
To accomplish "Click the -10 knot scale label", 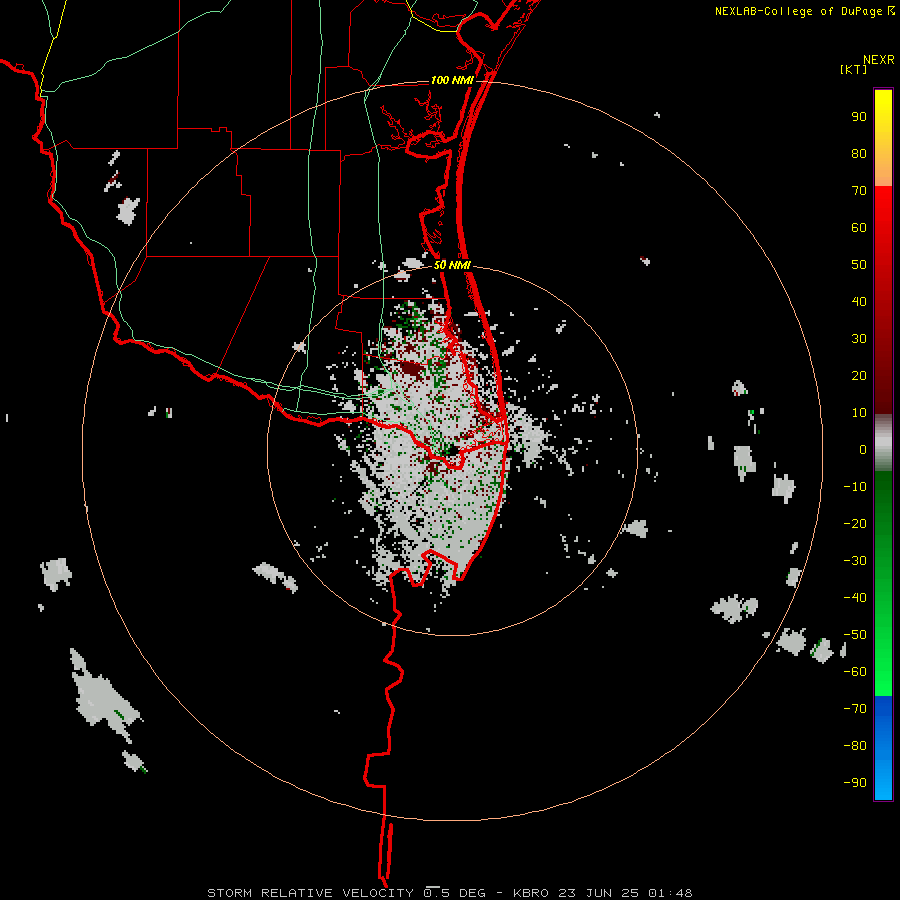I will click(x=855, y=487).
